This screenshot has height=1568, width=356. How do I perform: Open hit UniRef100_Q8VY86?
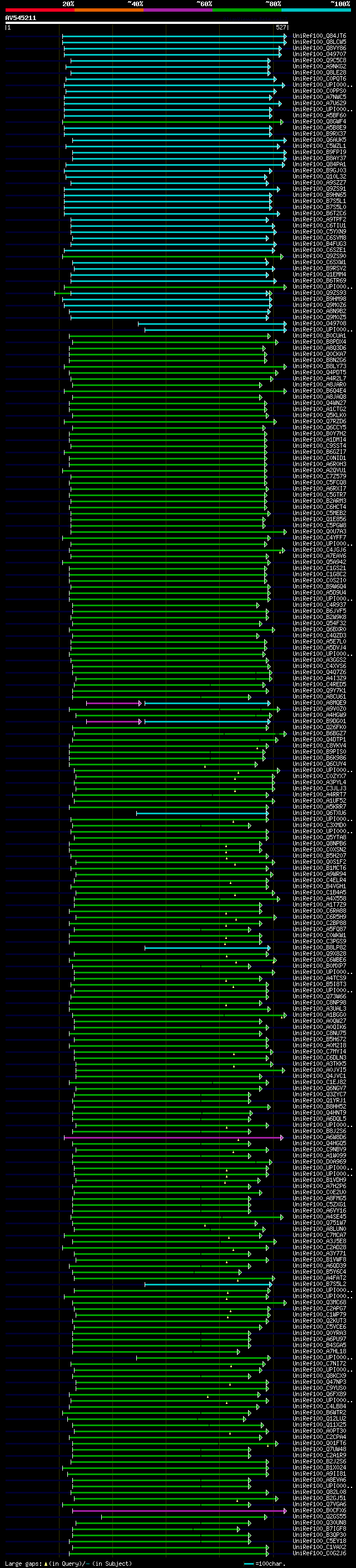click(319, 48)
